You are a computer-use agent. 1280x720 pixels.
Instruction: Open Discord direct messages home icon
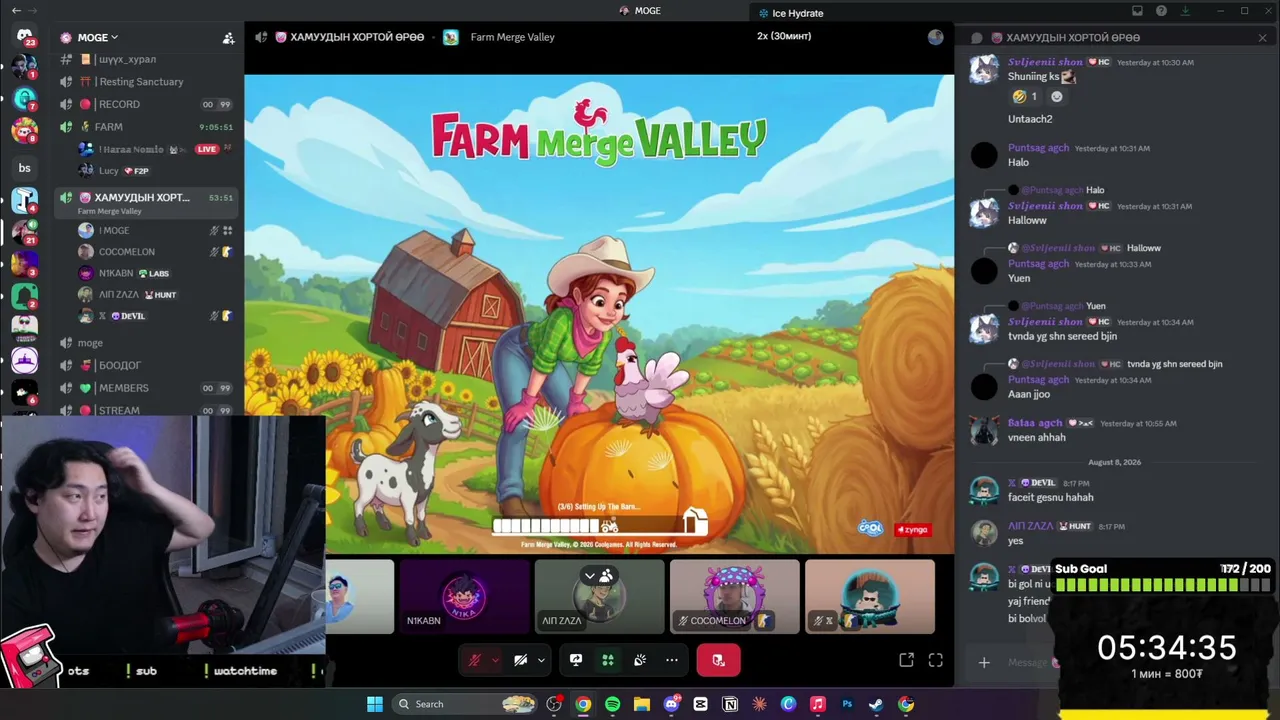point(24,37)
